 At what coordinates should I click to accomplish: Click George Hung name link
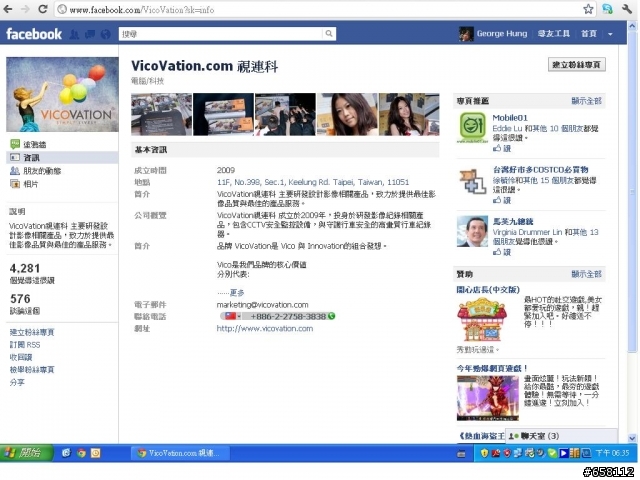(502, 34)
